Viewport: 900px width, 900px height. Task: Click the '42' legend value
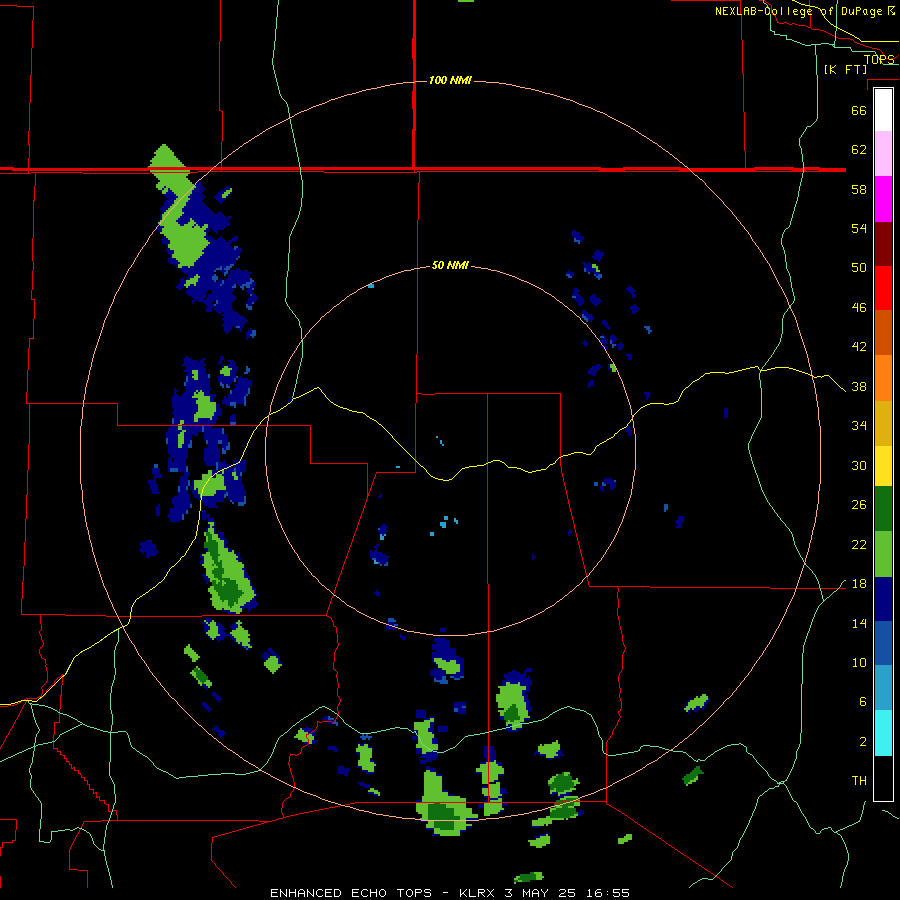point(859,347)
